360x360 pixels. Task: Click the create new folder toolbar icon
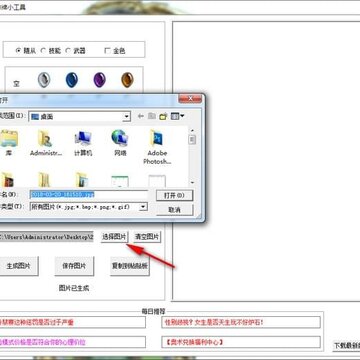coord(163,116)
